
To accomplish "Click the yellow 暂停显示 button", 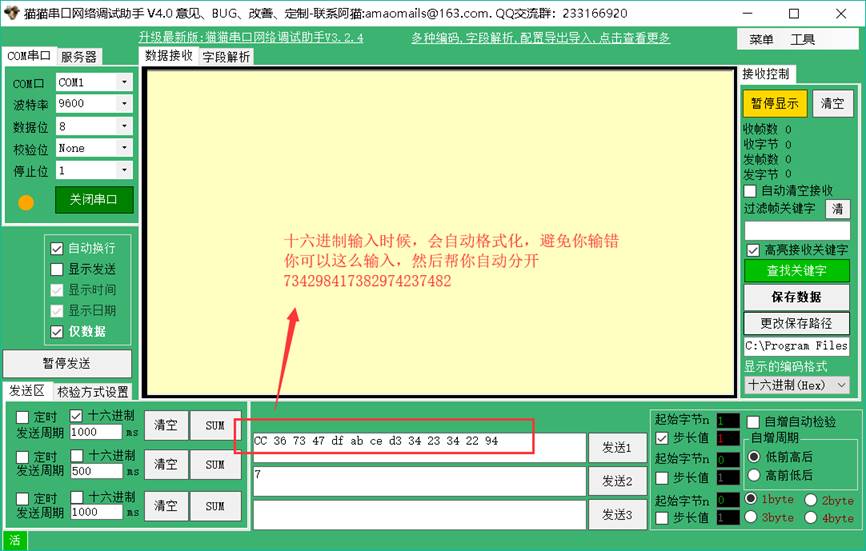I will click(774, 103).
